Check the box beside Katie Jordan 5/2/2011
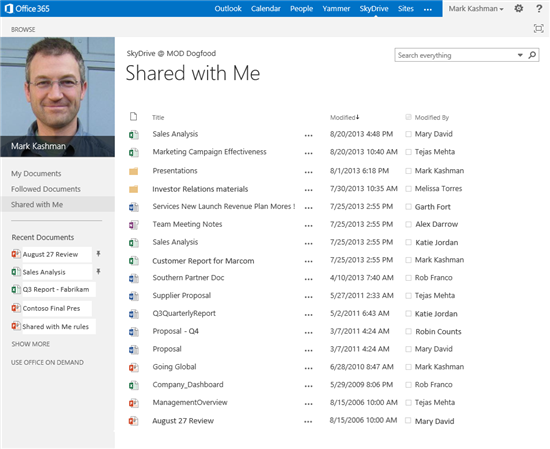Viewport: 550px width, 449px height. click(x=408, y=314)
